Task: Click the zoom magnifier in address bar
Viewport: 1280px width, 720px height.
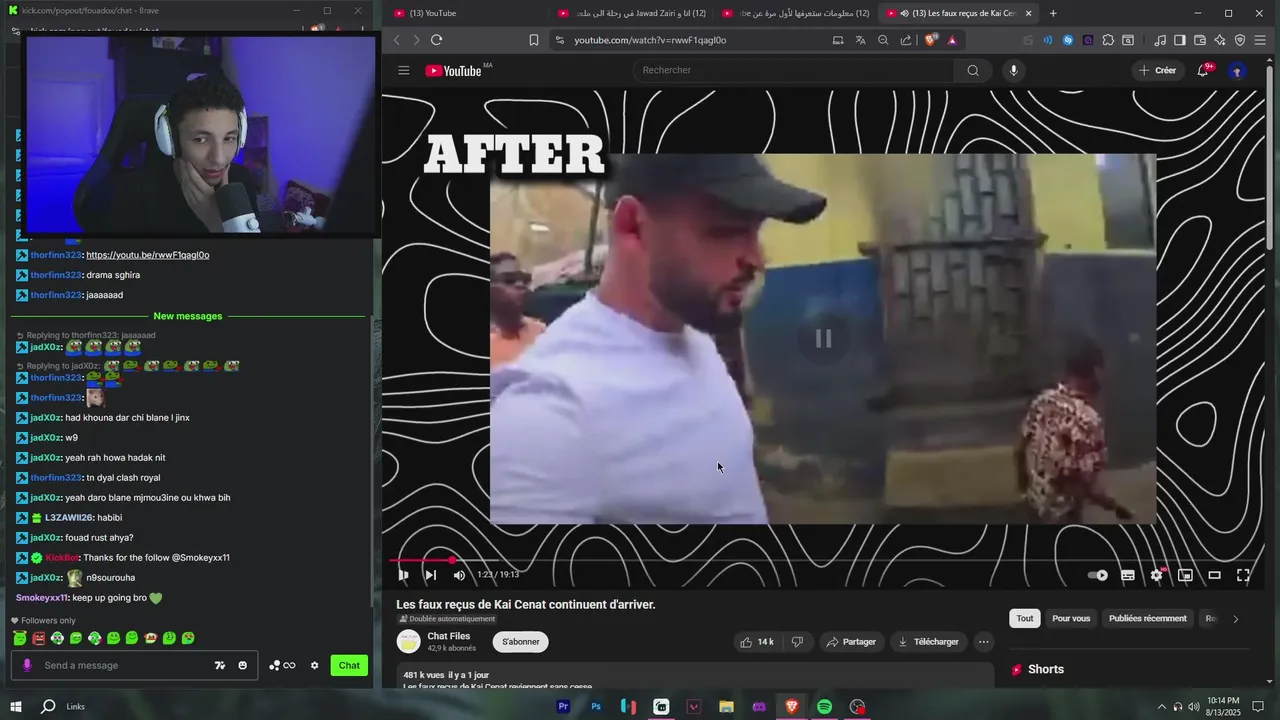Action: tap(883, 40)
